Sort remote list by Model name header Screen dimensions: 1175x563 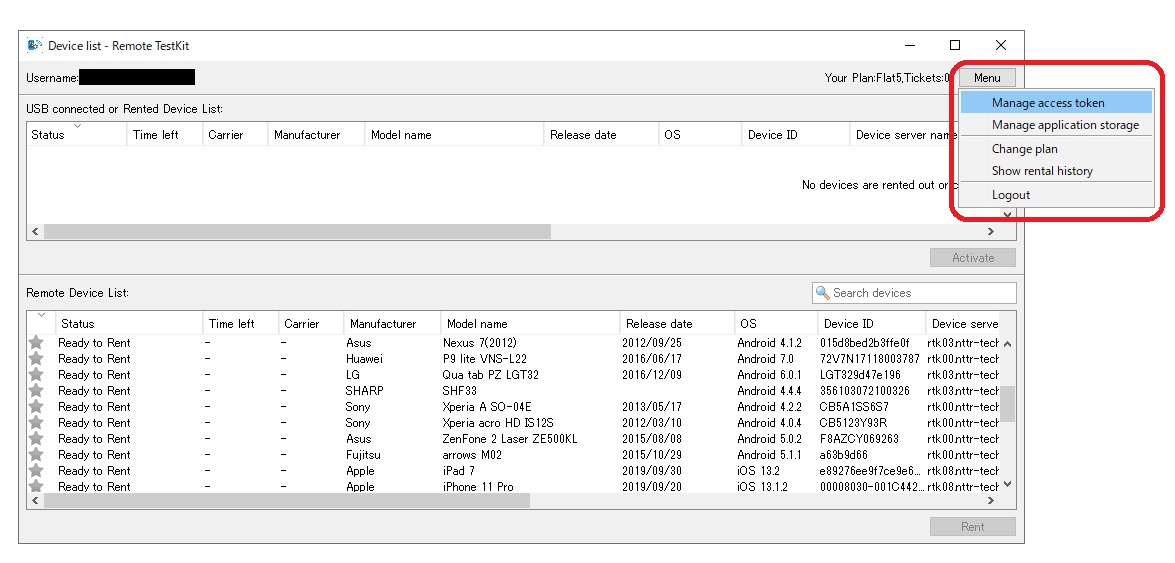530,324
